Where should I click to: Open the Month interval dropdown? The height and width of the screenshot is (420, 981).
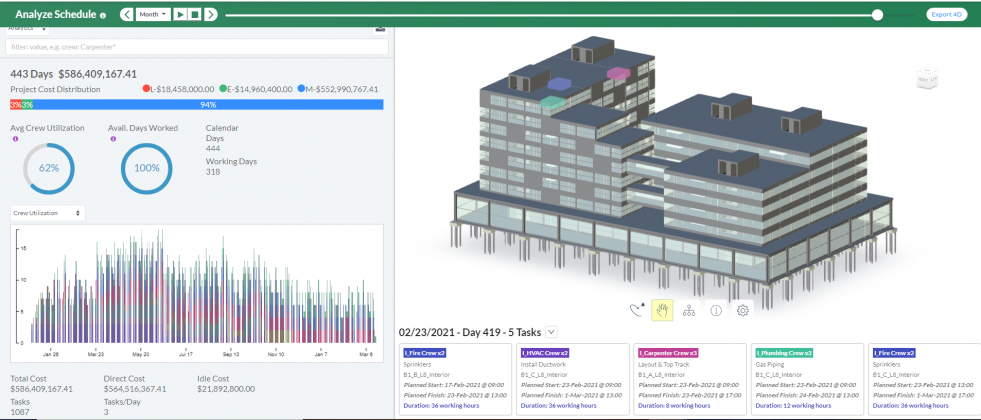point(153,15)
